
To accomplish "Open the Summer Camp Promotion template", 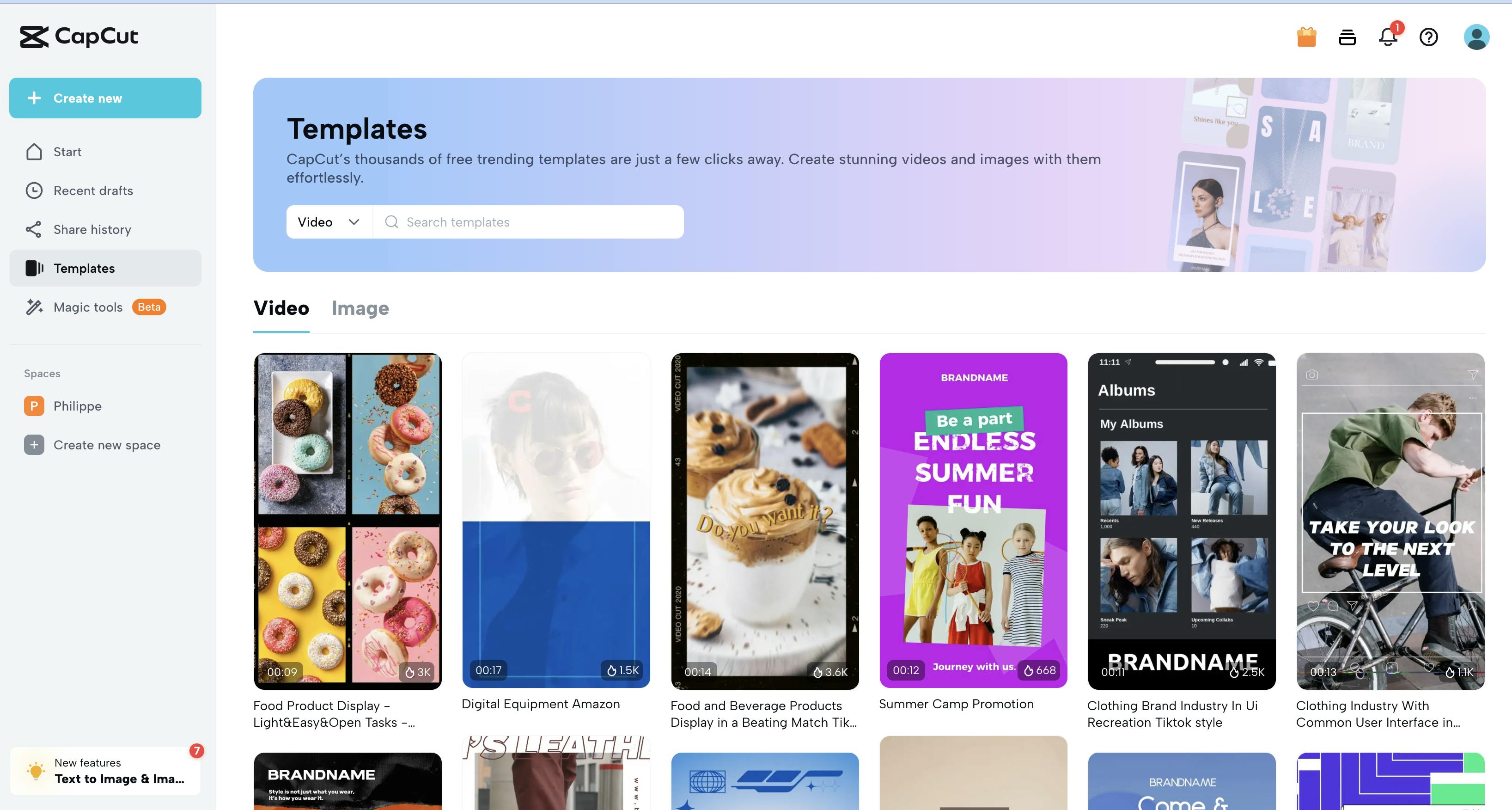I will (973, 521).
